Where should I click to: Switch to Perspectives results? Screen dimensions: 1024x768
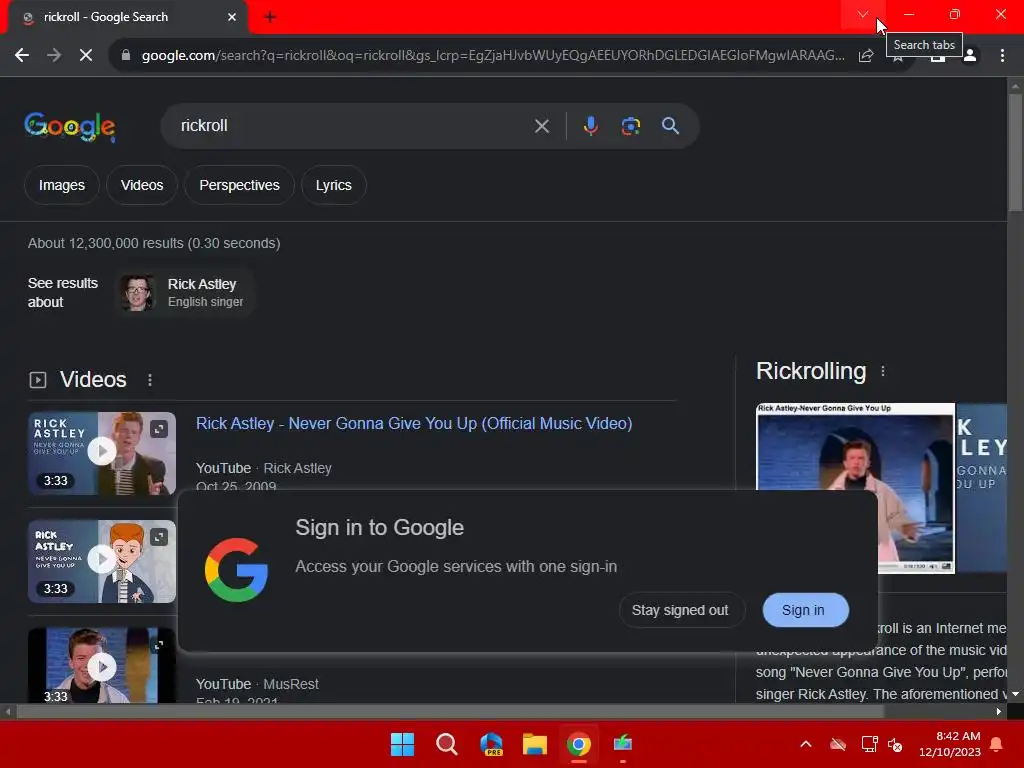(x=239, y=185)
